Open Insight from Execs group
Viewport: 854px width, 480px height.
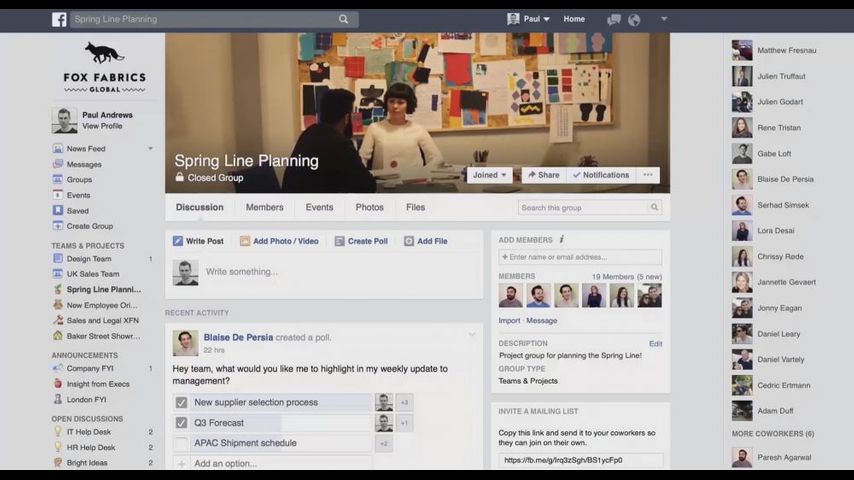click(97, 384)
